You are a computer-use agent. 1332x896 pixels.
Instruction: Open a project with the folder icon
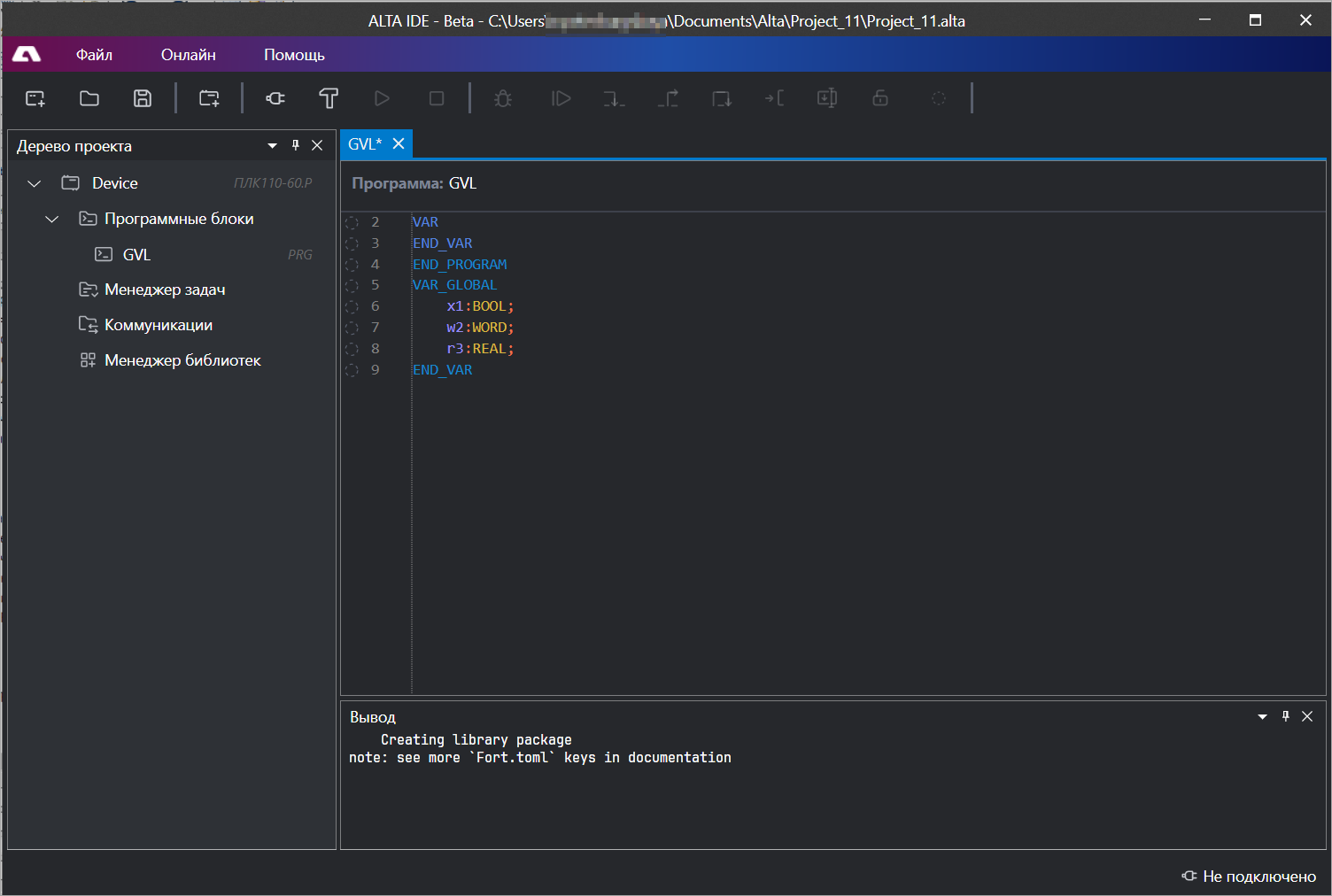click(89, 98)
